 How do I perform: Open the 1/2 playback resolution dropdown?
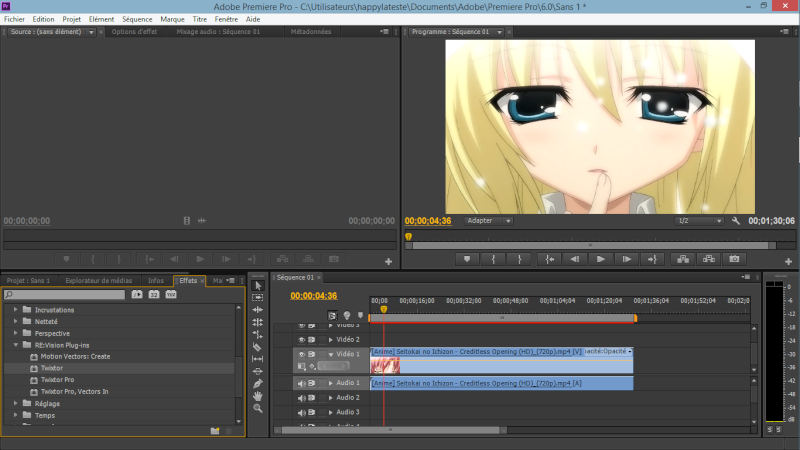pyautogui.click(x=698, y=221)
